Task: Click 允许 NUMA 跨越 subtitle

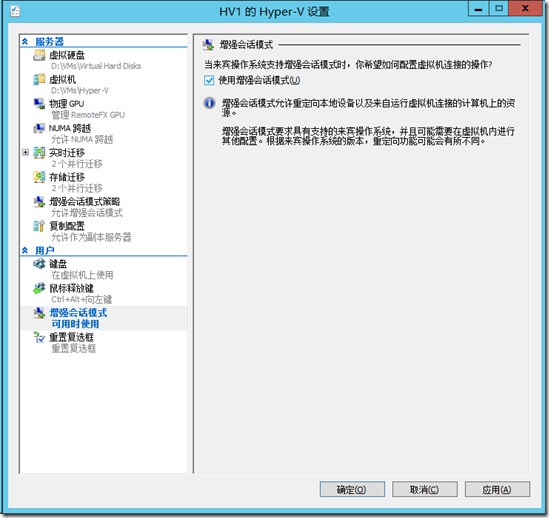Action: click(82, 139)
